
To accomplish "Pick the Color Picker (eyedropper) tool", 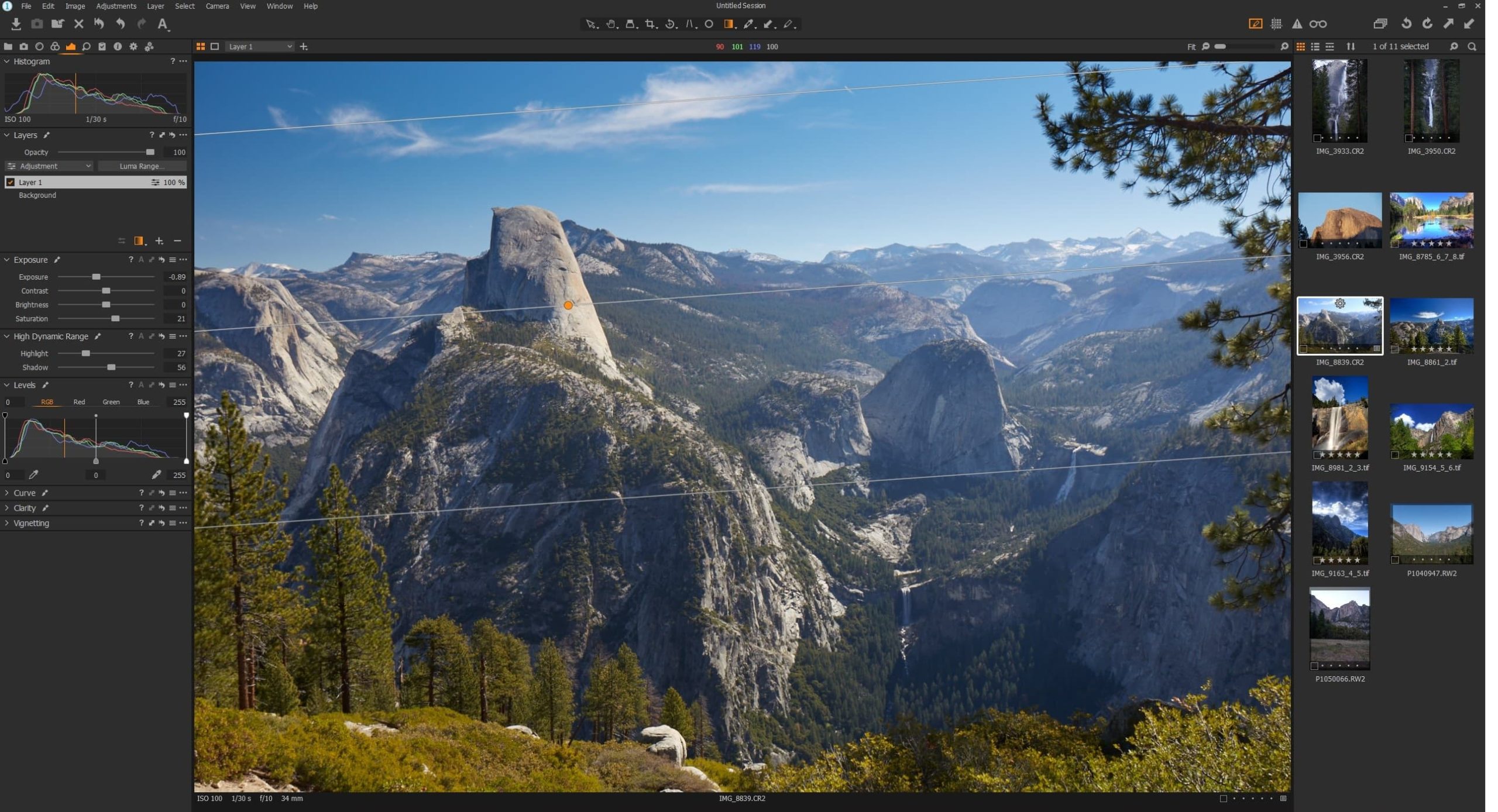I will (x=748, y=25).
